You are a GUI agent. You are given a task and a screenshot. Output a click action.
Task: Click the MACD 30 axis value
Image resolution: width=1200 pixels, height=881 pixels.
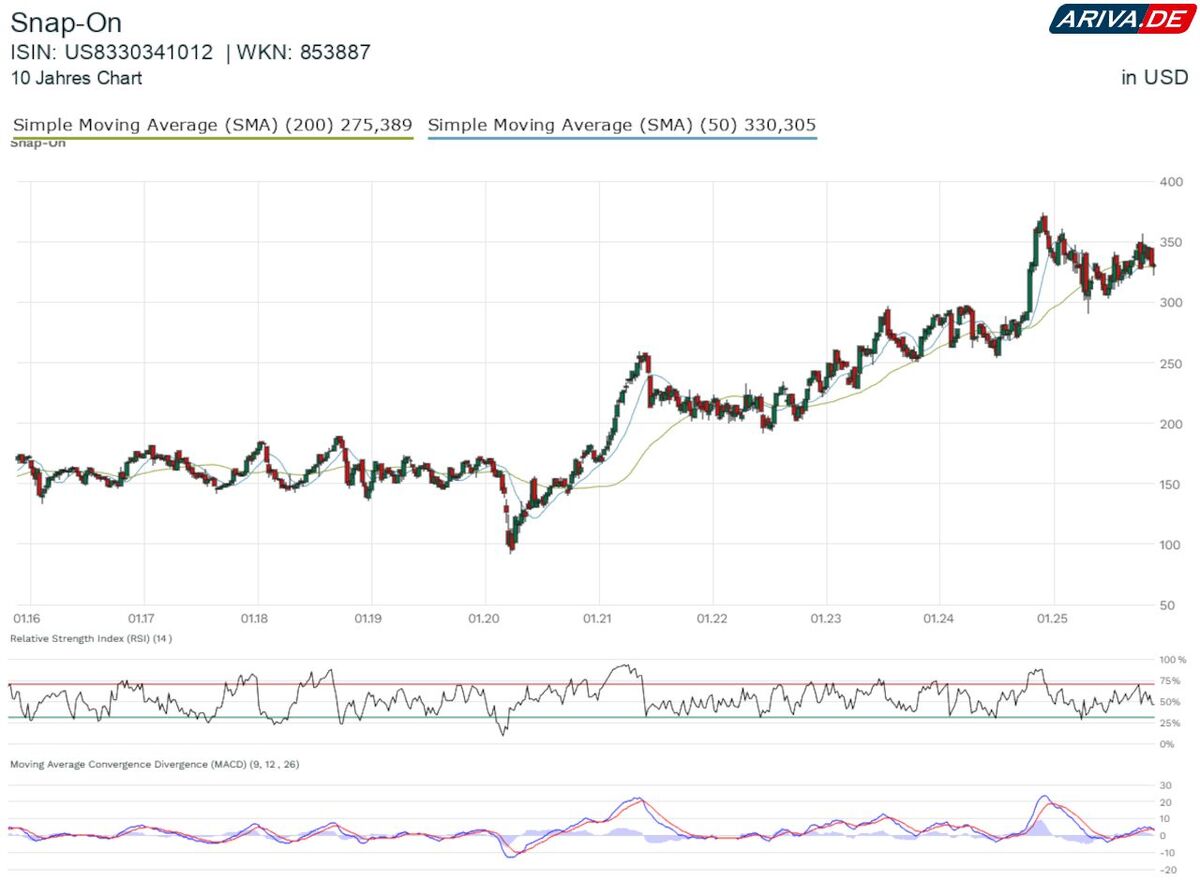pyautogui.click(x=1166, y=785)
